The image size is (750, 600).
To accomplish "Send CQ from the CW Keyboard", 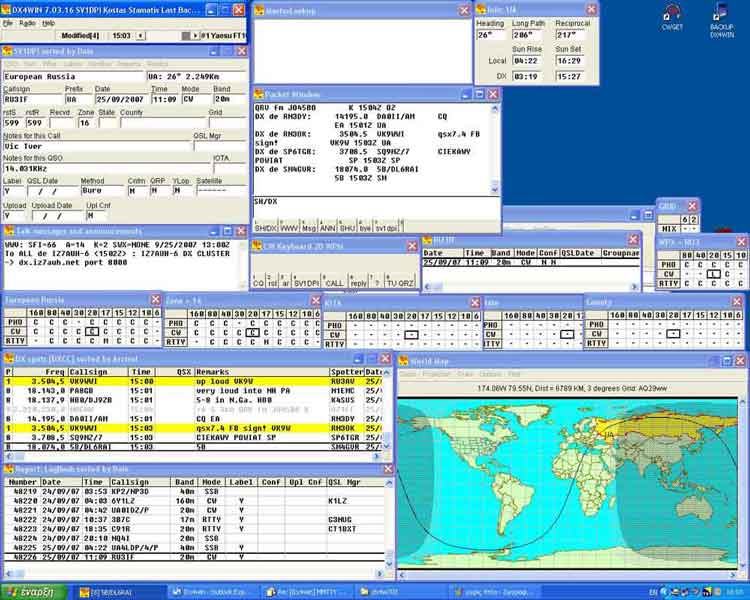I will click(259, 283).
